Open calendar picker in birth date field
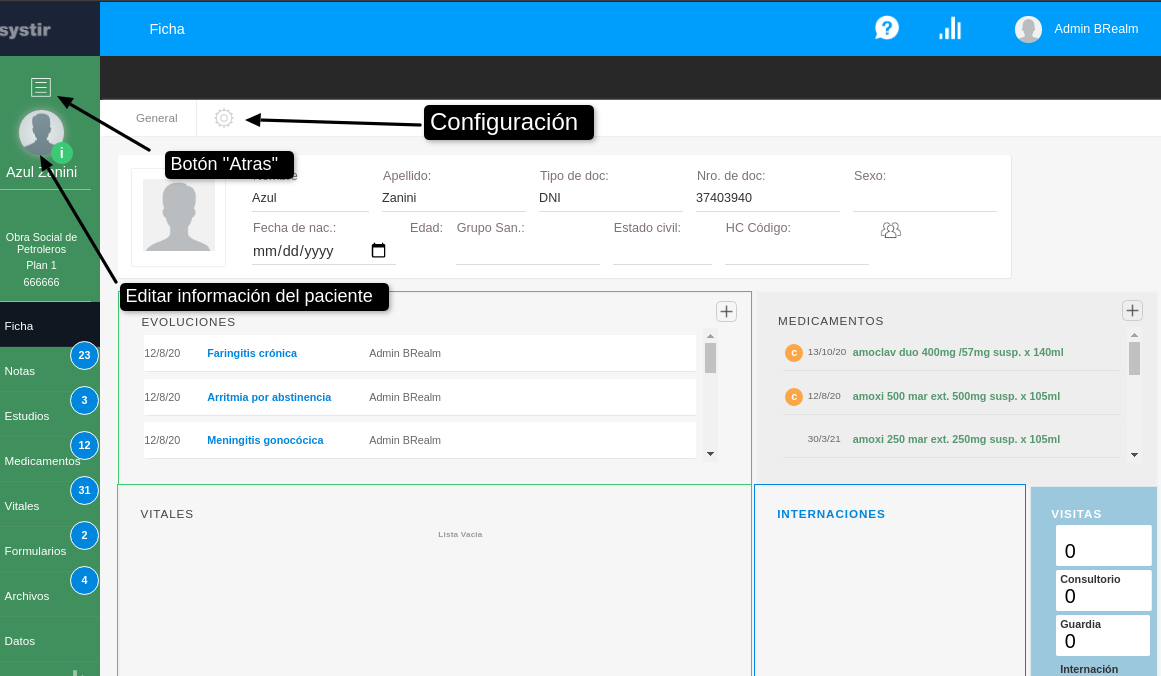 pyautogui.click(x=378, y=251)
